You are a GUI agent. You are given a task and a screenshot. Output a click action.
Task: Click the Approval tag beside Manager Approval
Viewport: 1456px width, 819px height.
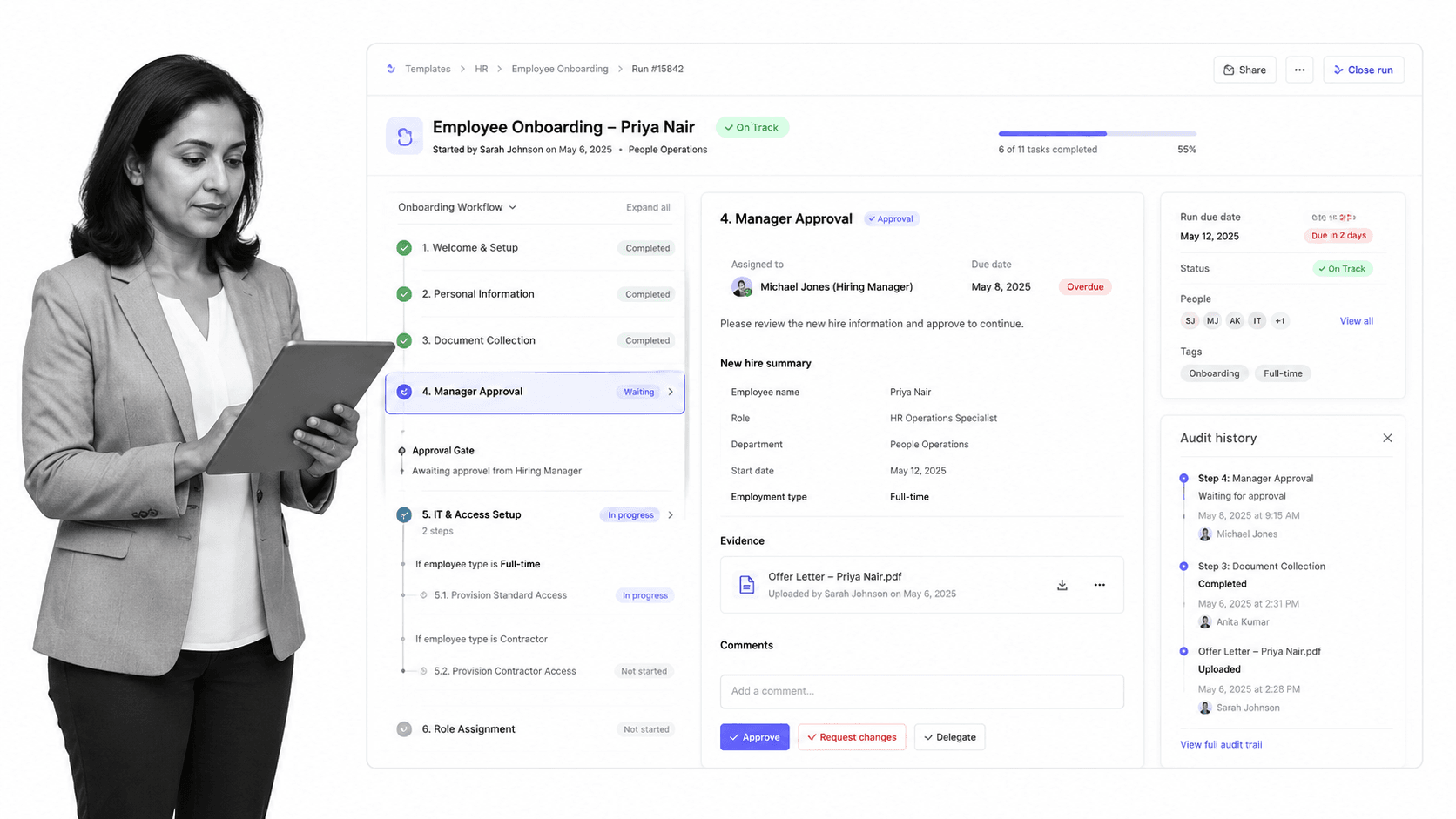point(891,219)
